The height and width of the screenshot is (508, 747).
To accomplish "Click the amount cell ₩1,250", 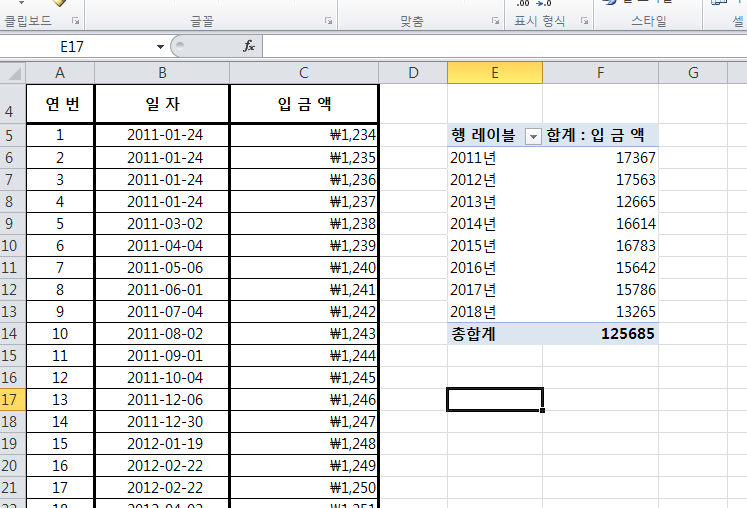I will point(304,488).
